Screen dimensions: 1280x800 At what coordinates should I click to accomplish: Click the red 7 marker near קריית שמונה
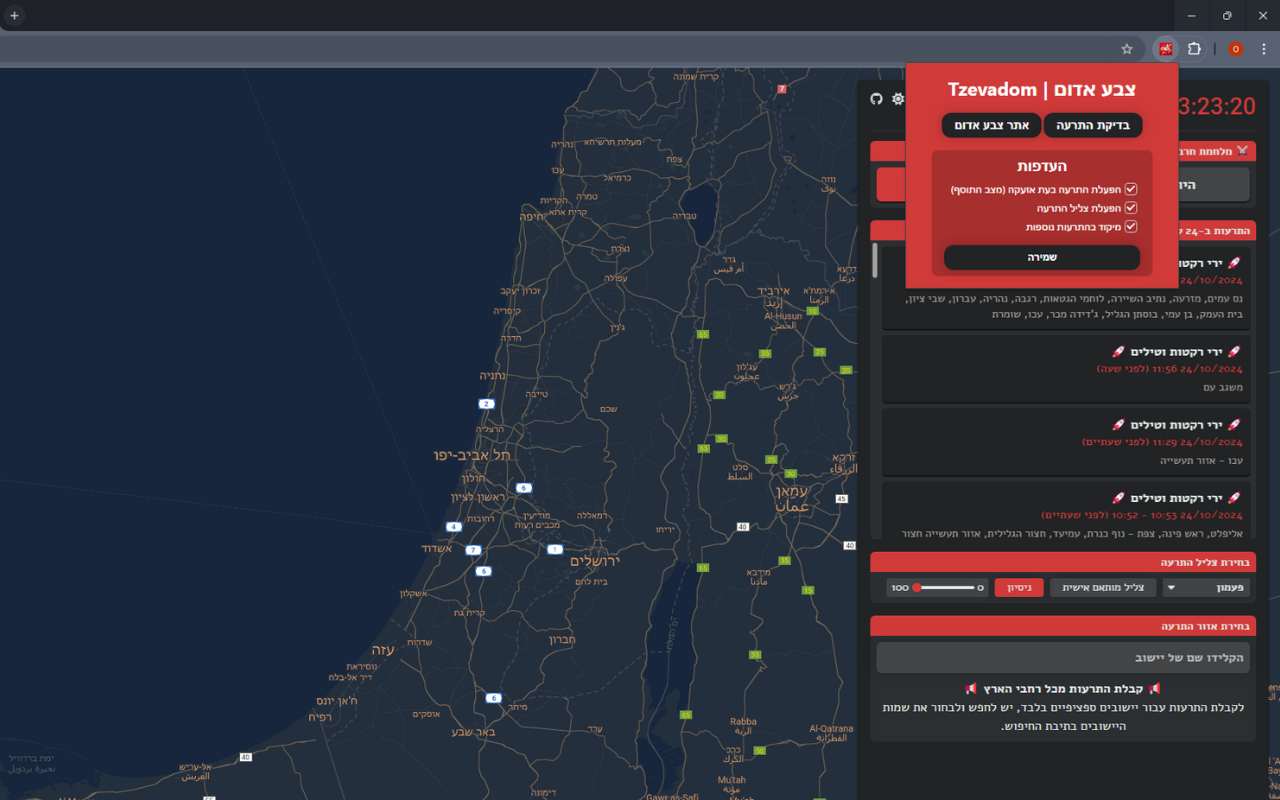pyautogui.click(x=782, y=89)
